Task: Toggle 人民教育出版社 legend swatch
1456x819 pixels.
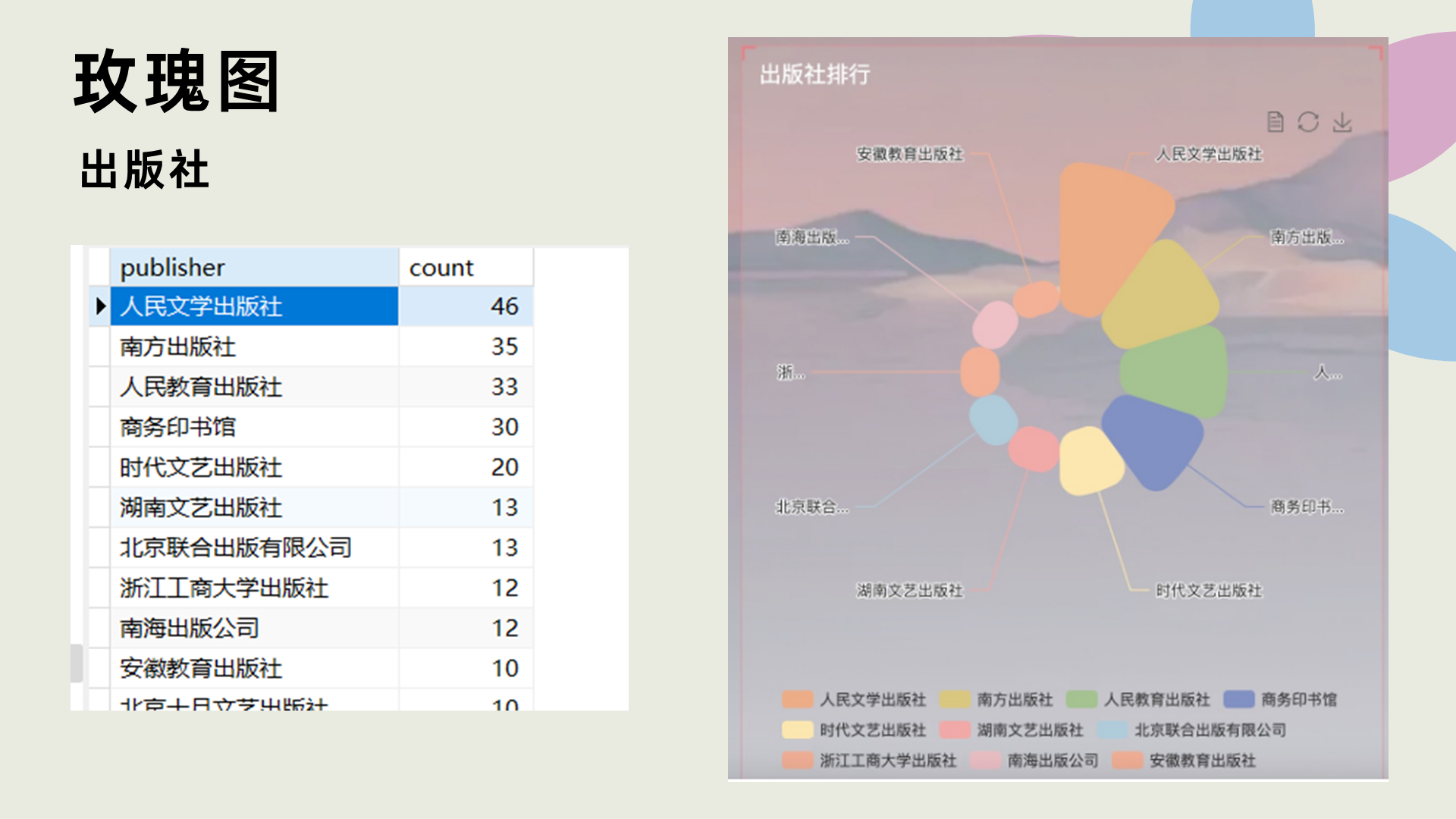Action: pos(1081,699)
